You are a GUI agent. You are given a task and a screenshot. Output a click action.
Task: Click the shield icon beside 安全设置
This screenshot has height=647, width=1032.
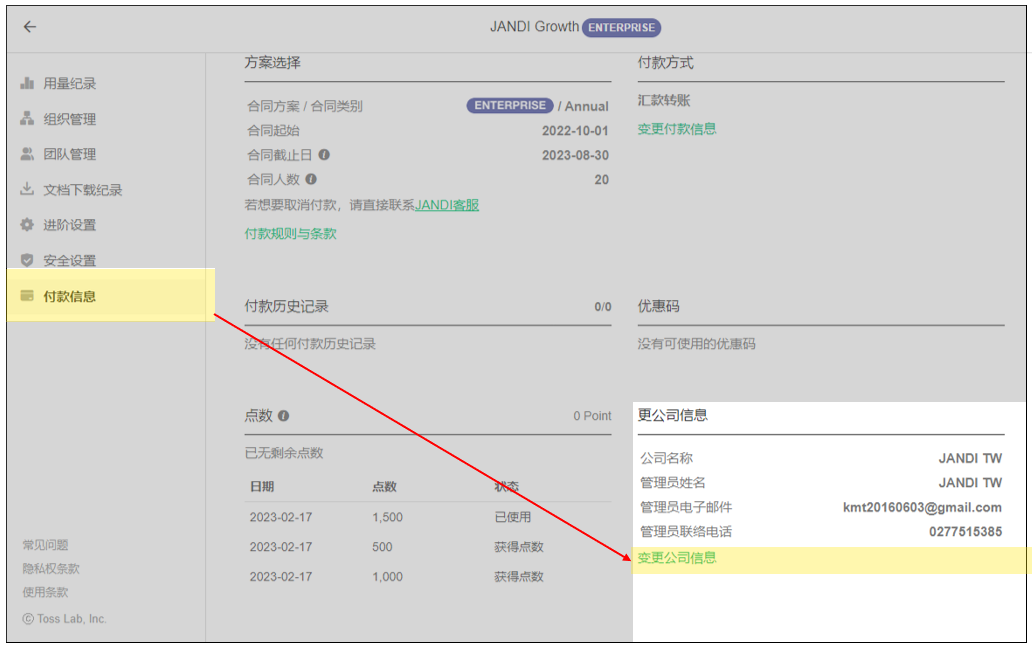pos(27,260)
